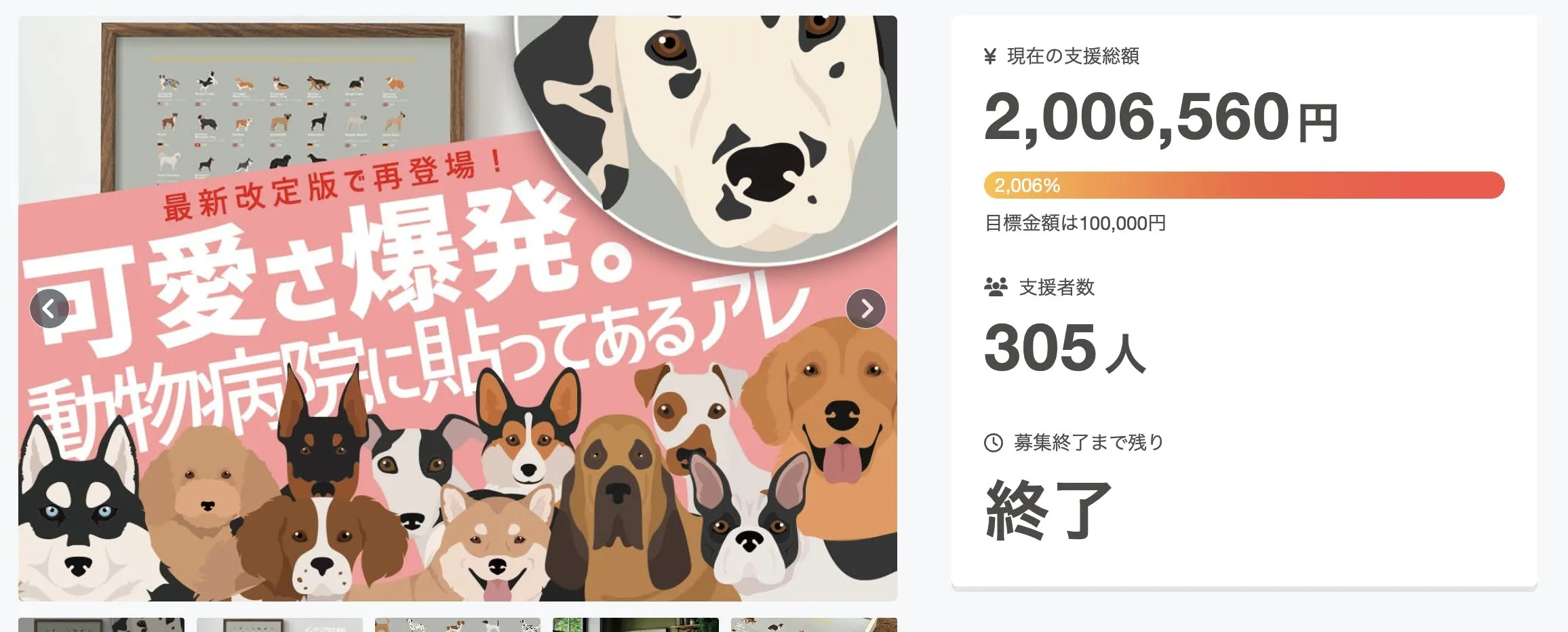Click the 募集終了まで残り label
Screen dimensions: 1568x632
tap(1089, 443)
